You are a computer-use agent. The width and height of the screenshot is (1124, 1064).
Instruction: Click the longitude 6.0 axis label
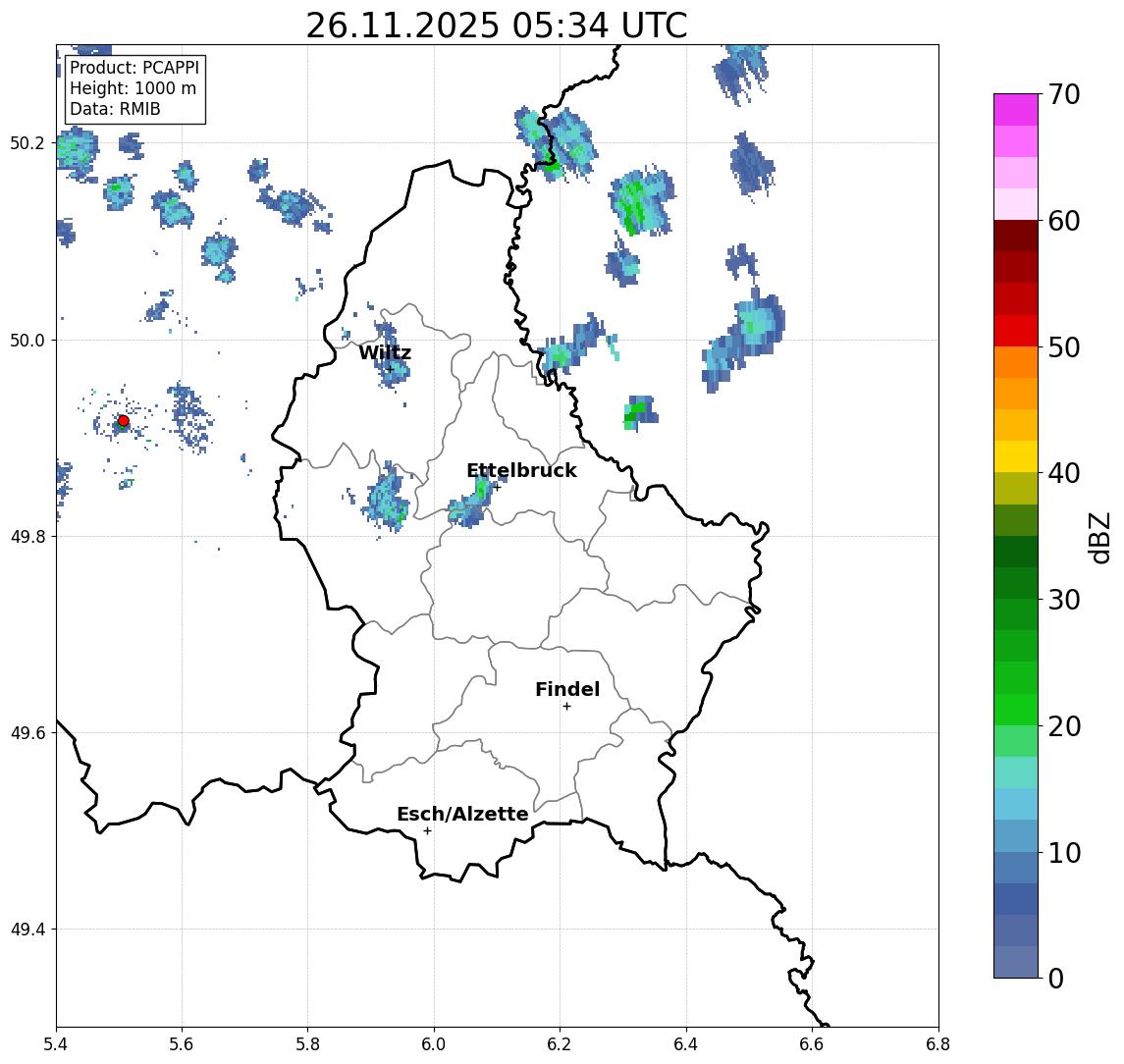[x=435, y=1044]
